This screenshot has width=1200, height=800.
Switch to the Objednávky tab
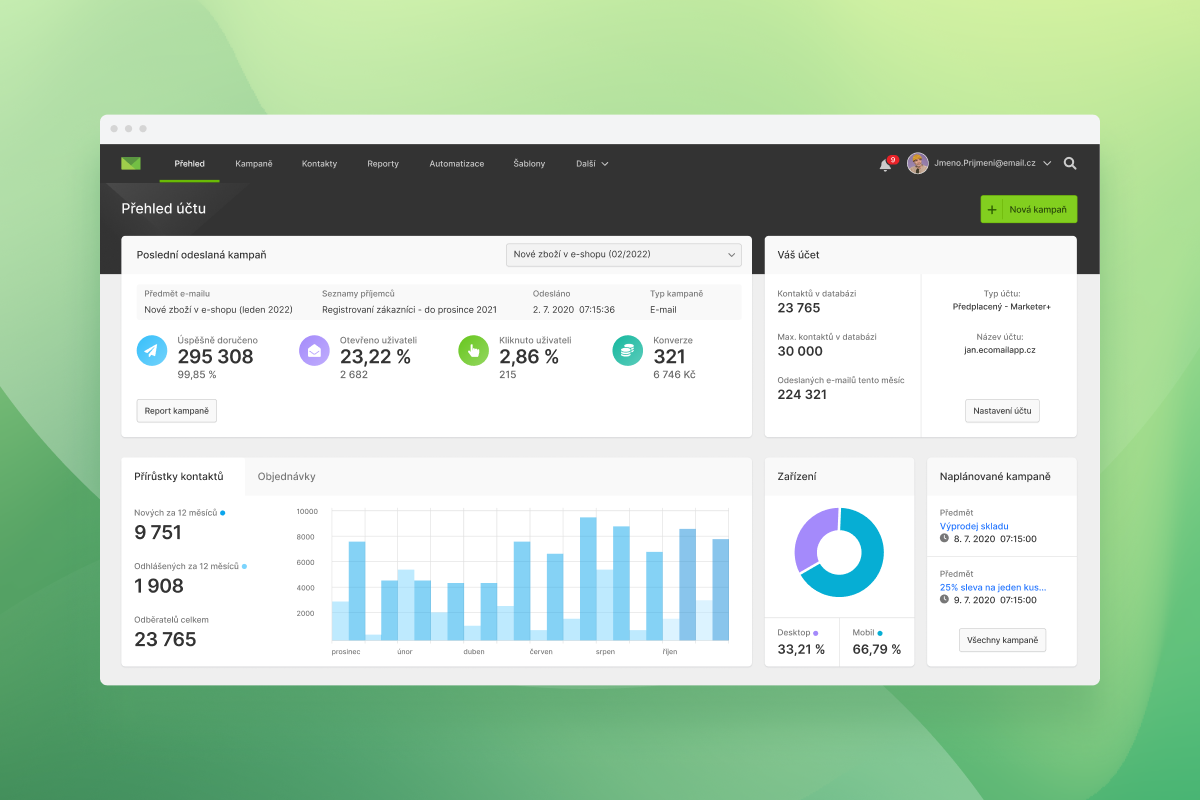(x=286, y=476)
